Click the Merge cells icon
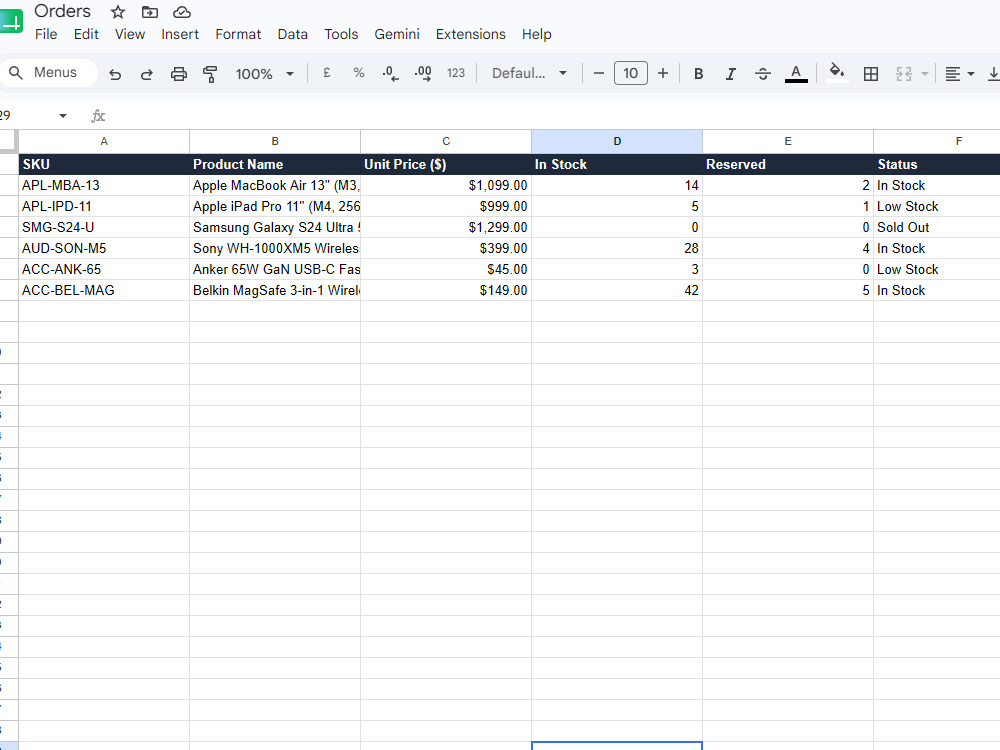Viewport: 1000px width, 750px height. [904, 74]
